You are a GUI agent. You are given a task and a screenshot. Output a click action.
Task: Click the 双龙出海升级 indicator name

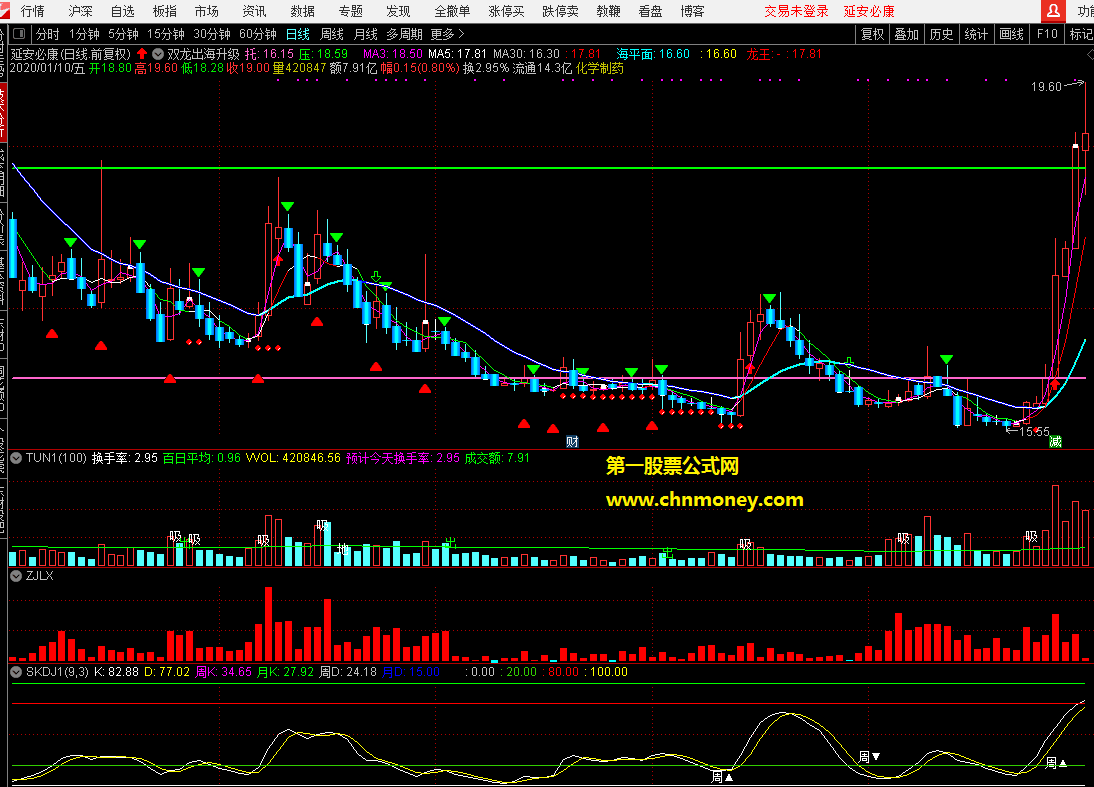point(203,54)
